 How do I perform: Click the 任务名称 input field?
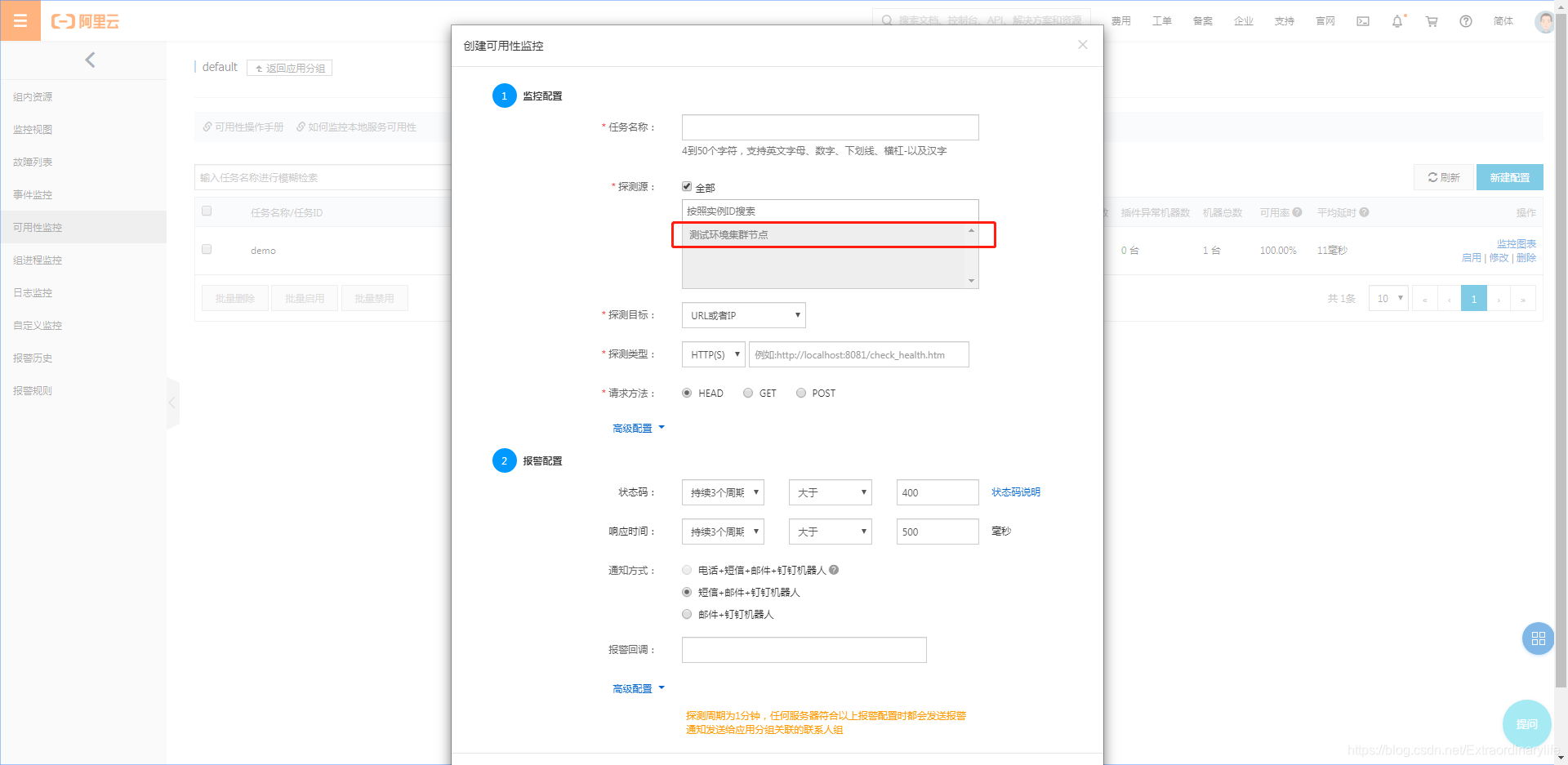pyautogui.click(x=830, y=127)
